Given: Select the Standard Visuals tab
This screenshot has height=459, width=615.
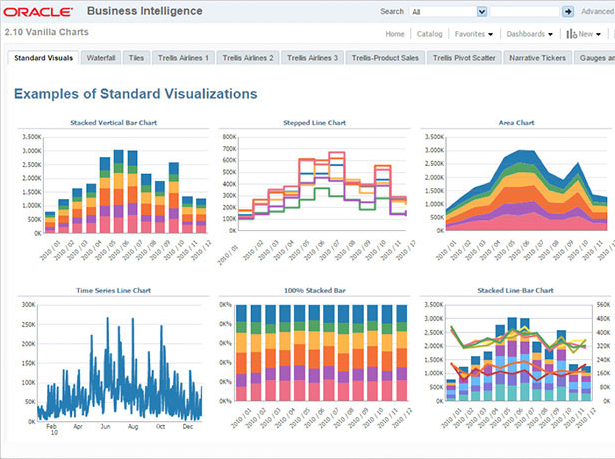Looking at the screenshot, I should tap(44, 58).
